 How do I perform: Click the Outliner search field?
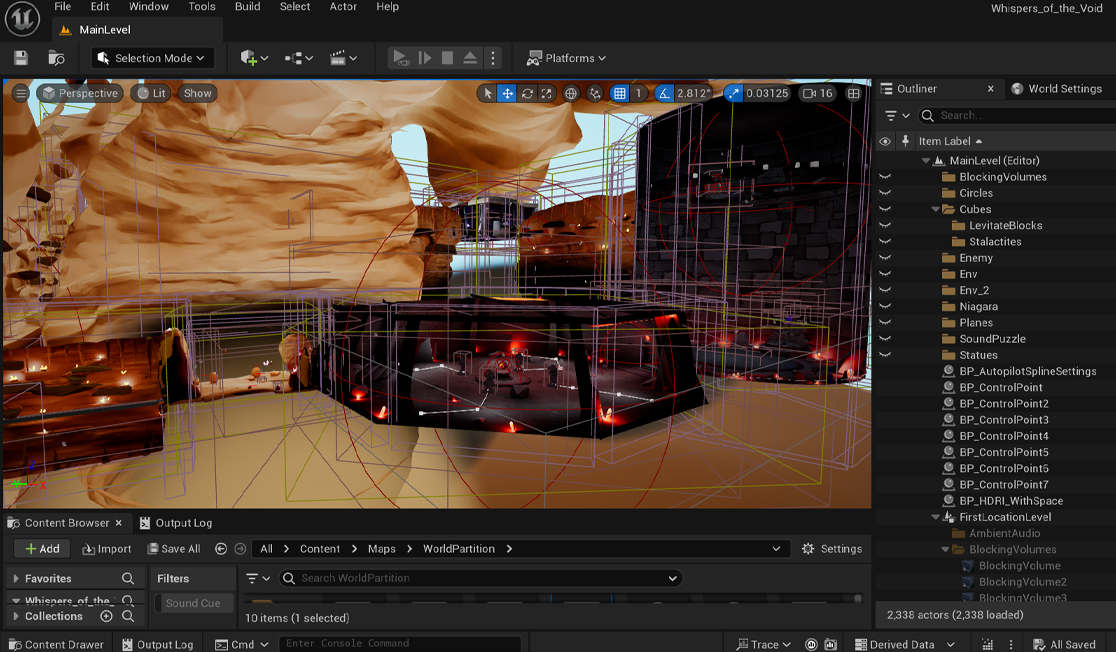[1017, 115]
